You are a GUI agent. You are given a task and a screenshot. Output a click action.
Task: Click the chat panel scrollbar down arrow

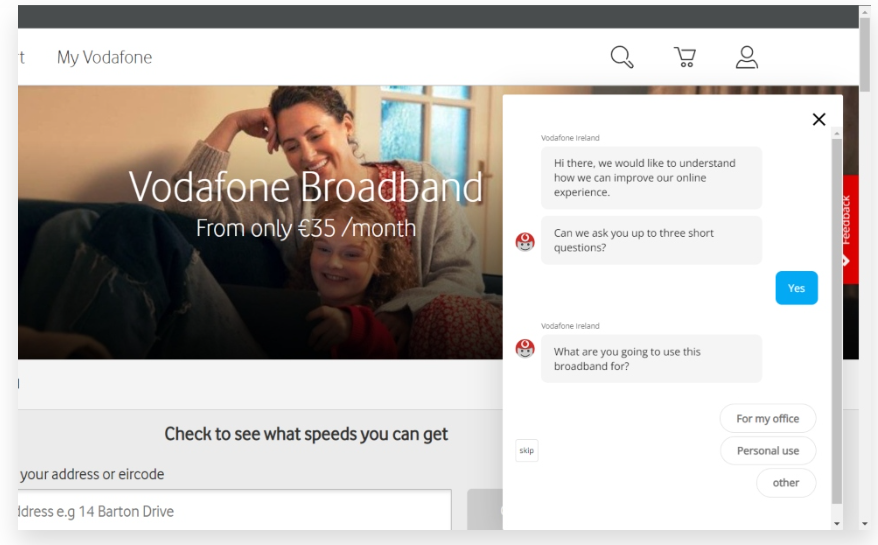[837, 524]
